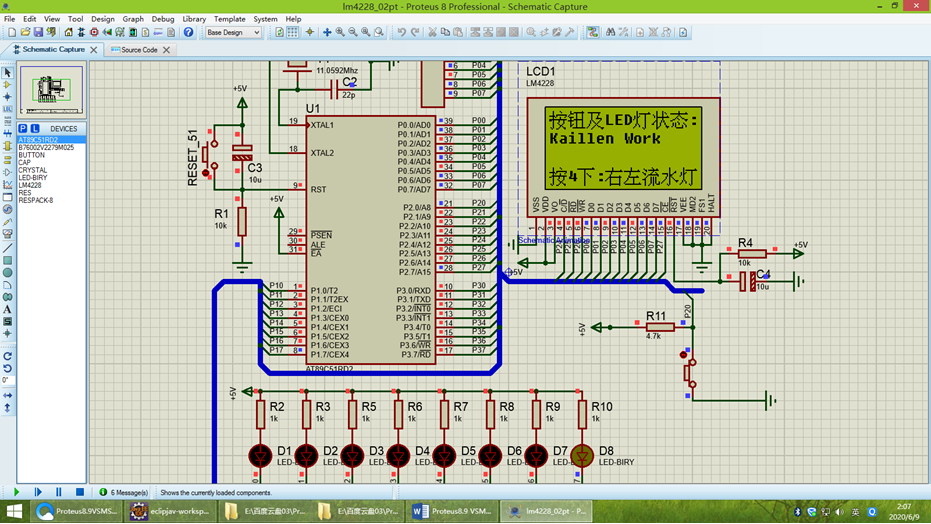Open the Windows Start button
Screen dimensions: 931x524
click(x=14, y=511)
